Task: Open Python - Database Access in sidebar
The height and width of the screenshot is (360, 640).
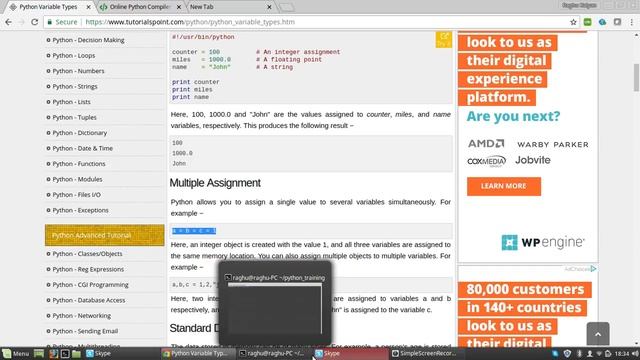Action: [x=89, y=300]
